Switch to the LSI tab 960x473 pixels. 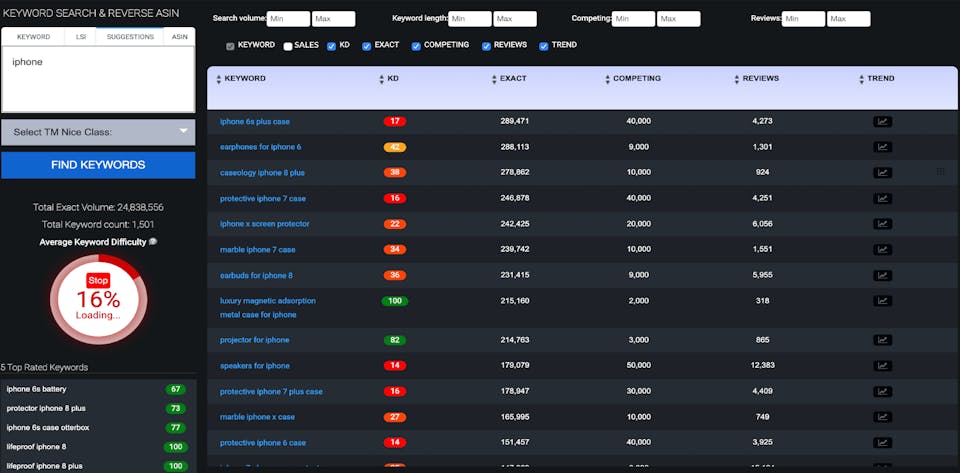click(x=81, y=37)
